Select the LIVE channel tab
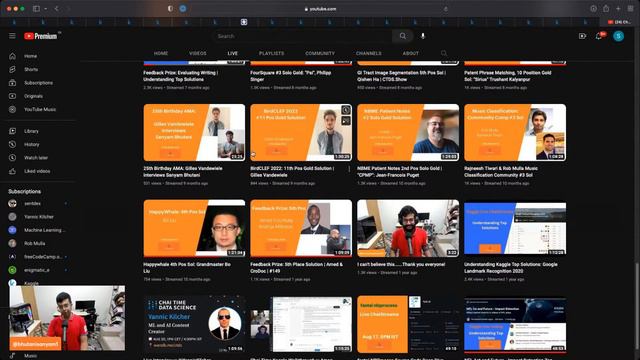Image resolution: width=640 pixels, height=360 pixels. point(233,53)
